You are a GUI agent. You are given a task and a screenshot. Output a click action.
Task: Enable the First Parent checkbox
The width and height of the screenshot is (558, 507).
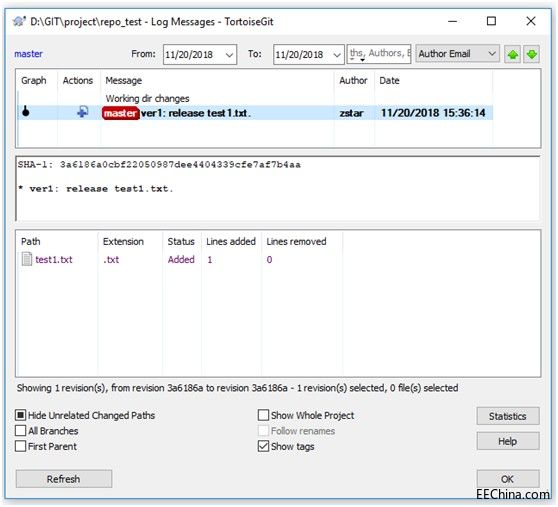coord(21,446)
